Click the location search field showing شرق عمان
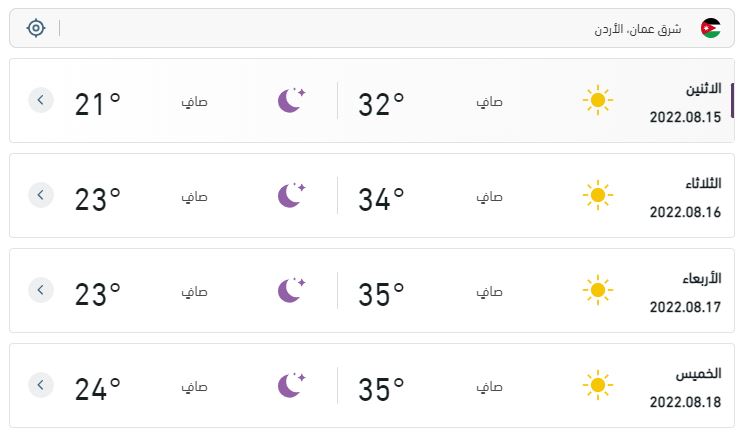This screenshot has height=434, width=753. point(372,28)
